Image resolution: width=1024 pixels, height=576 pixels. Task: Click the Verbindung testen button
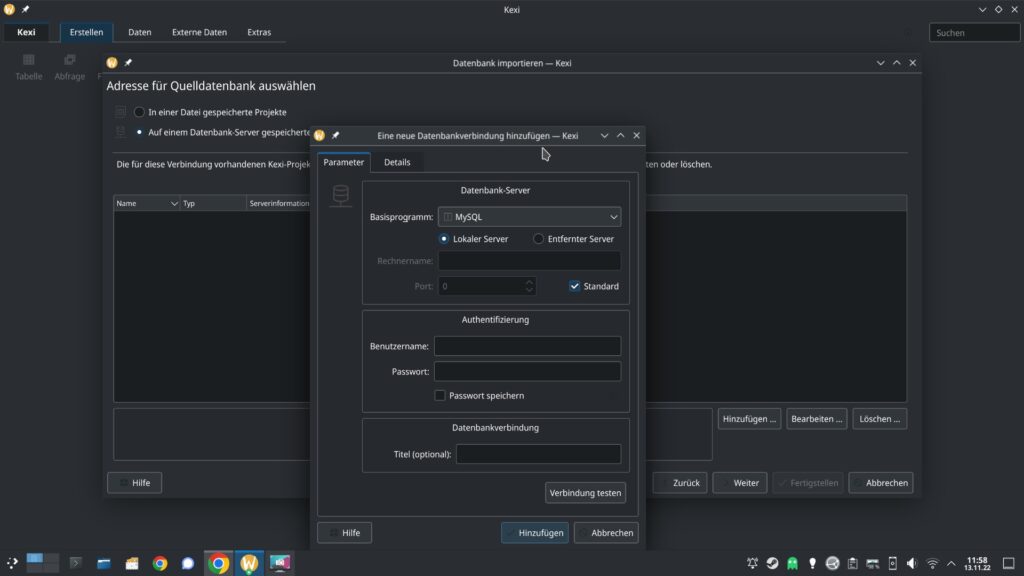(x=585, y=493)
